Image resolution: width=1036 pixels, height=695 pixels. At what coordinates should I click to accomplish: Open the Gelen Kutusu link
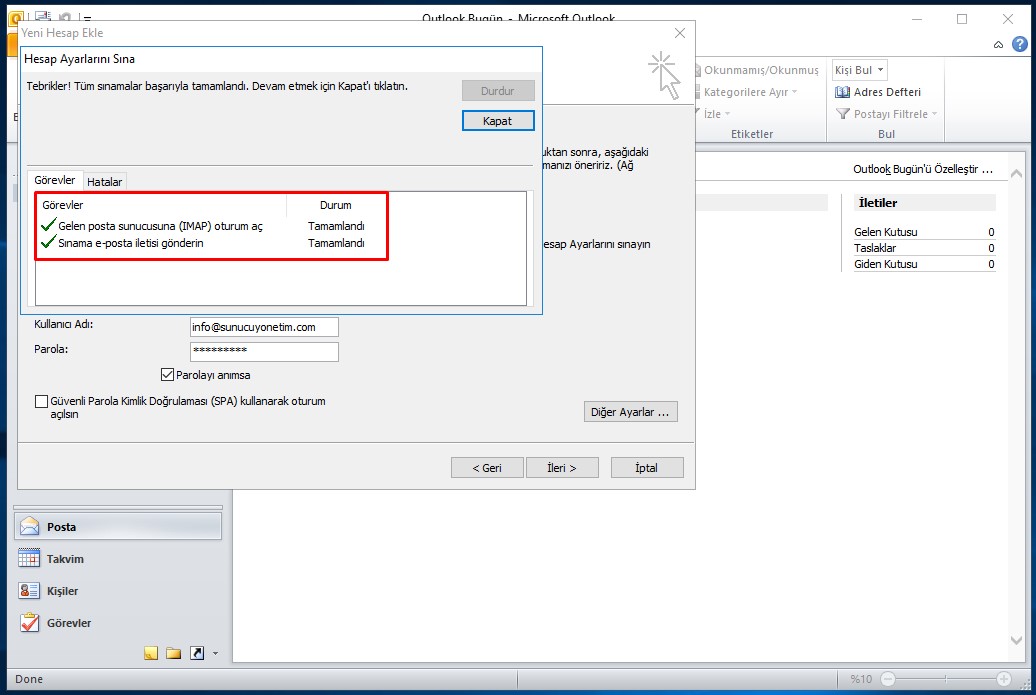click(x=885, y=232)
